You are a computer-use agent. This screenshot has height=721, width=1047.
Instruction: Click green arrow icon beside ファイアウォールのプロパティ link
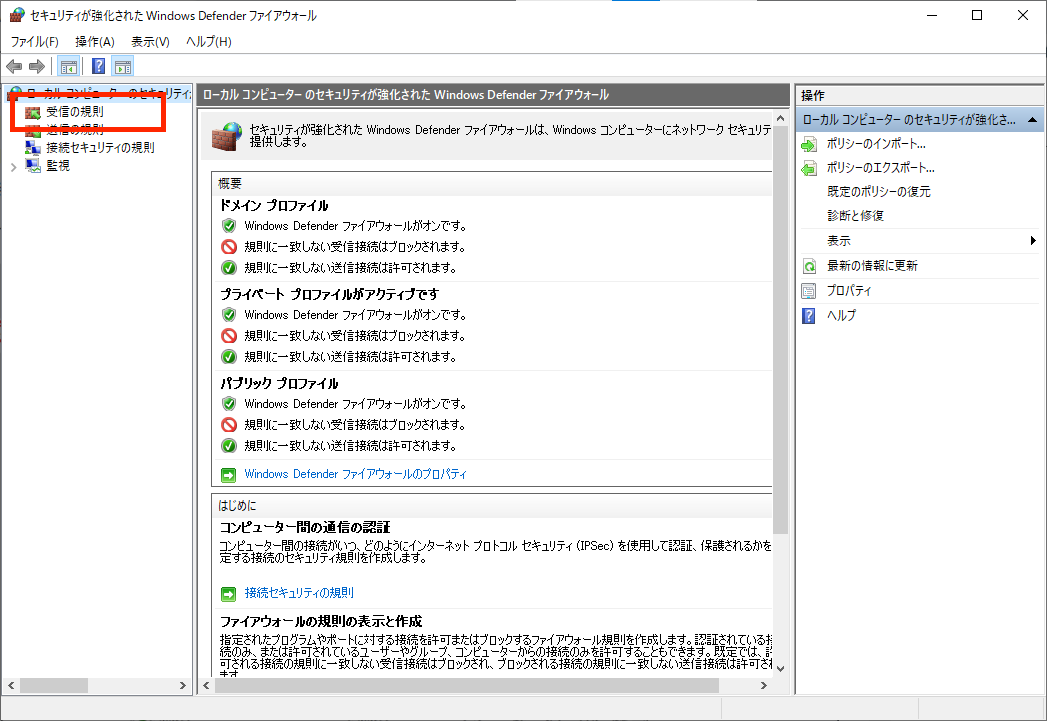pyautogui.click(x=228, y=475)
